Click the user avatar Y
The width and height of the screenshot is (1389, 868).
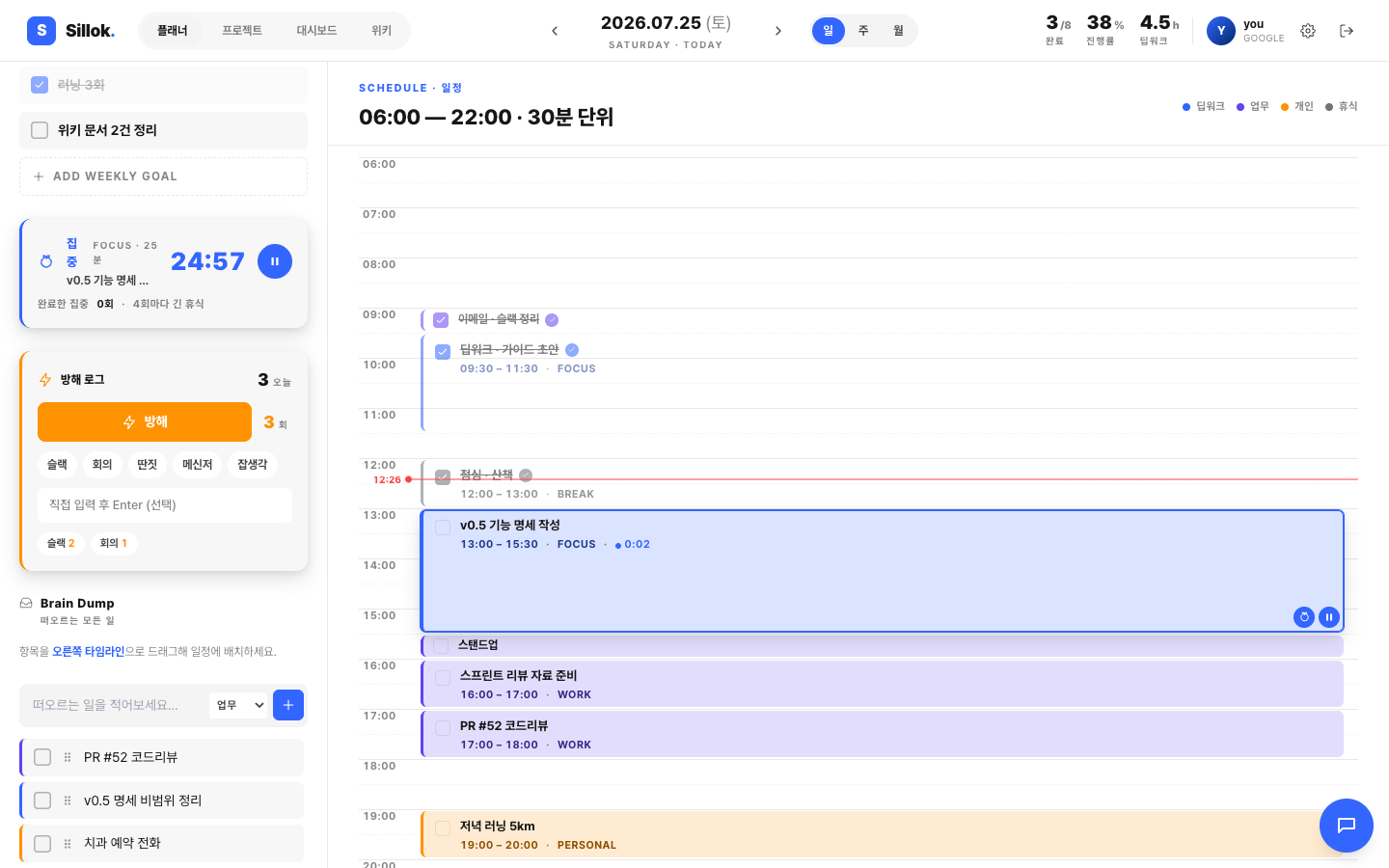(x=1221, y=31)
